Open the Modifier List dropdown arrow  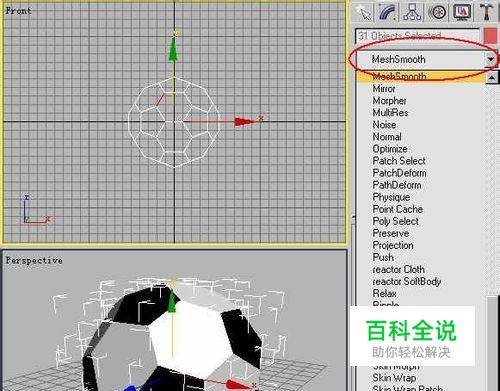tap(491, 60)
